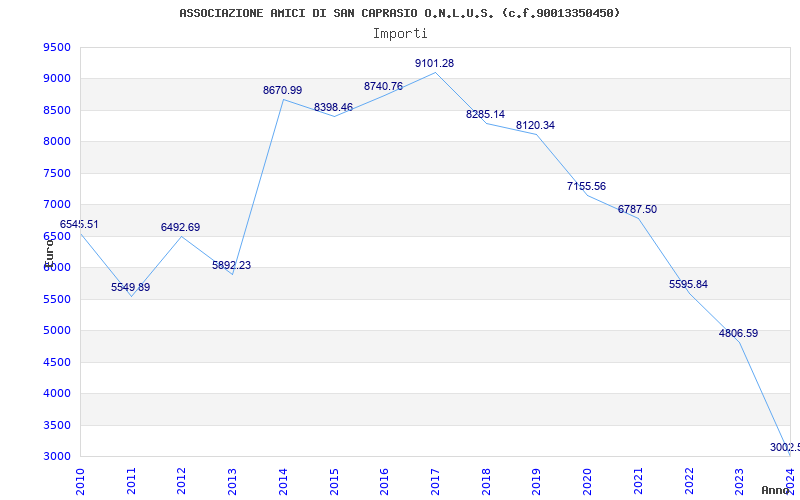Select data label 8285.14
The height and width of the screenshot is (500, 800).
(x=485, y=114)
